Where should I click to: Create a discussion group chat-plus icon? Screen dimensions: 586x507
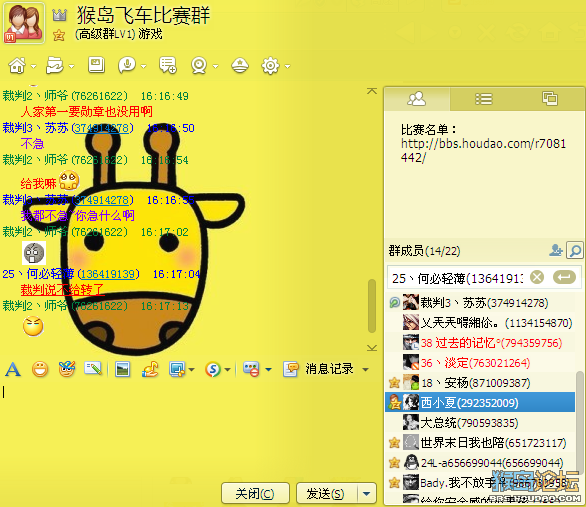[x=167, y=66]
